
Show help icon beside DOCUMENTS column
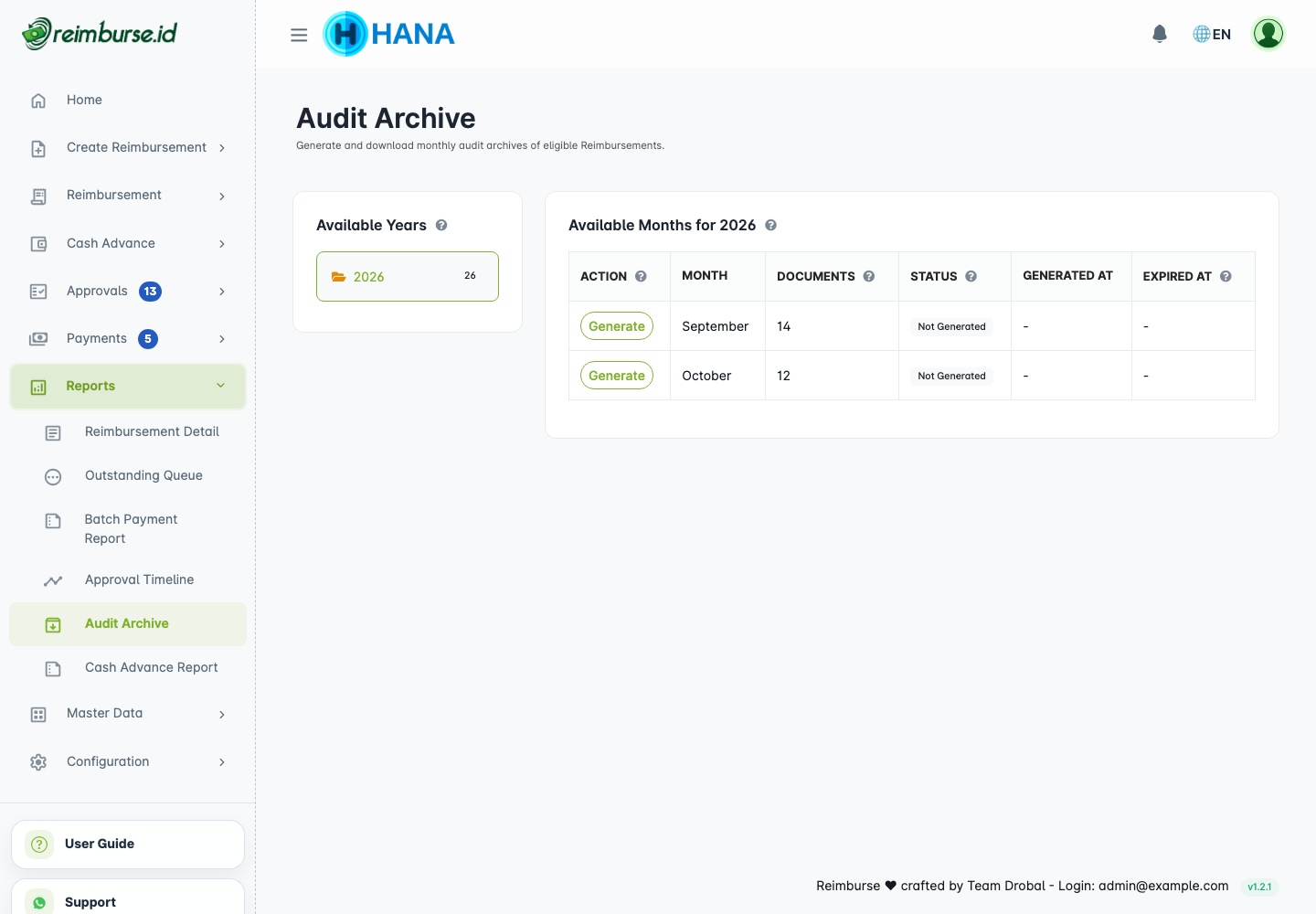click(x=869, y=276)
